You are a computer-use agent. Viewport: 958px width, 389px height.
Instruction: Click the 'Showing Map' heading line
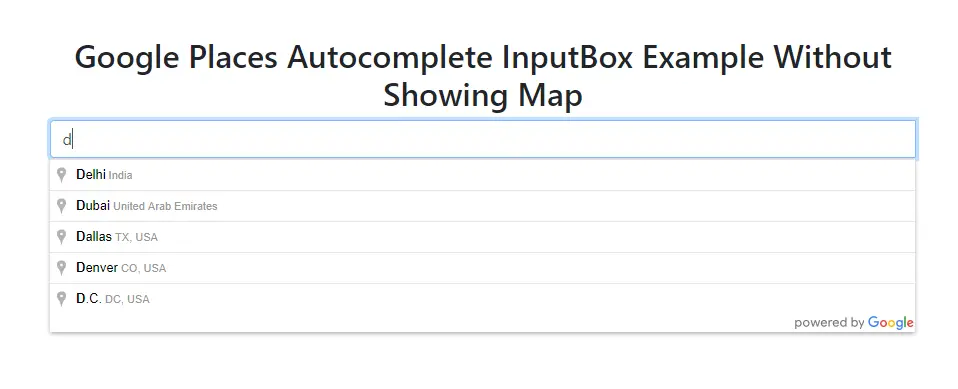coord(483,95)
